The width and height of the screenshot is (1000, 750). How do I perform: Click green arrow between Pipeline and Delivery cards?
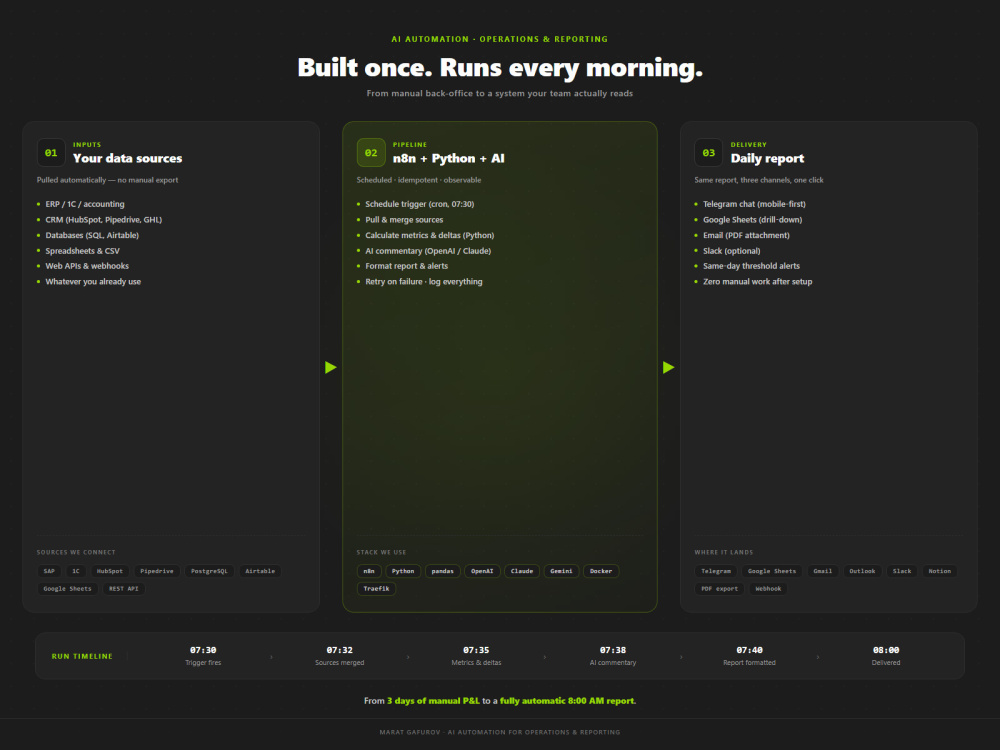point(668,367)
